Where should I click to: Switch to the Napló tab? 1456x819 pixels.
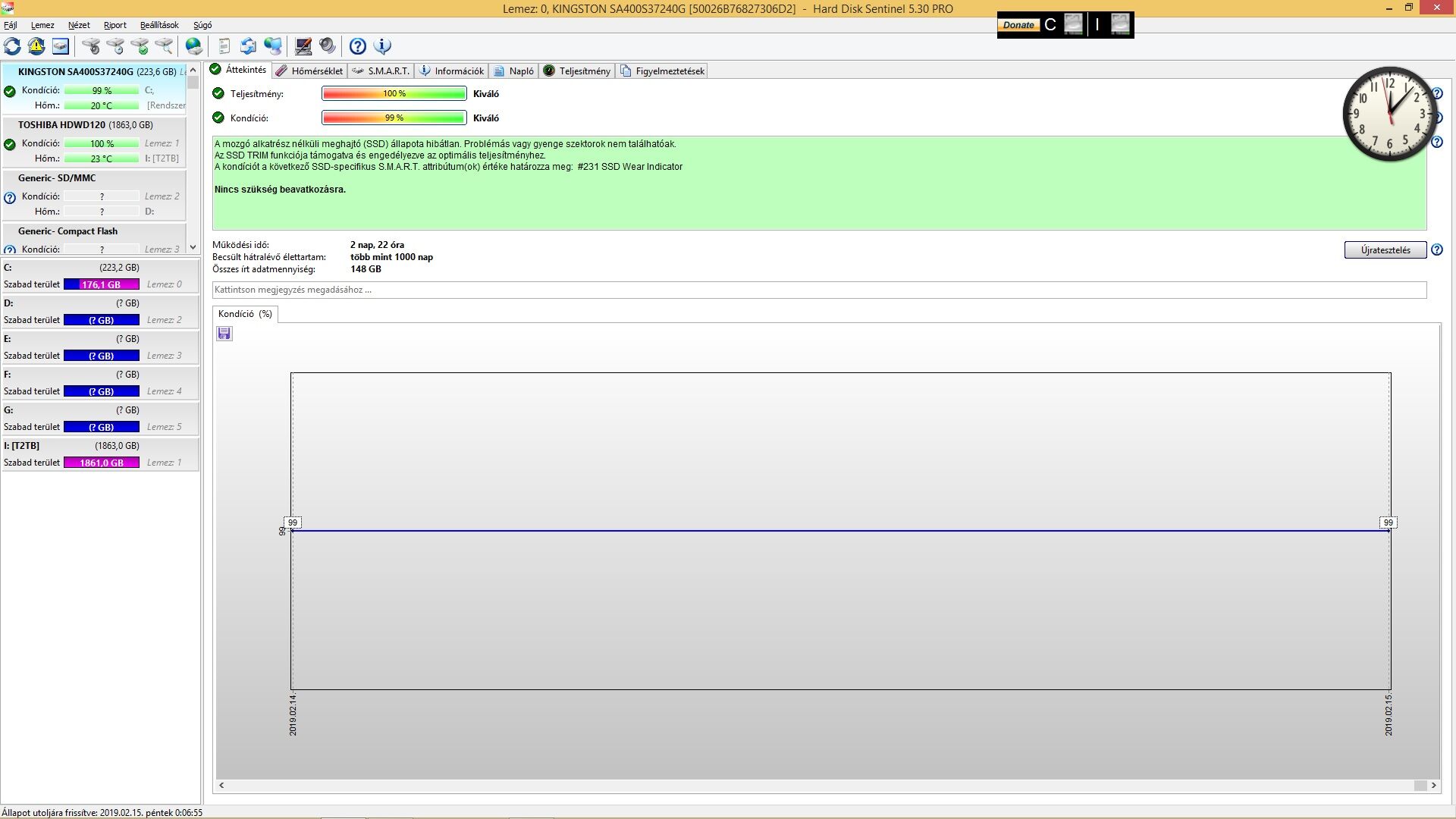(514, 71)
